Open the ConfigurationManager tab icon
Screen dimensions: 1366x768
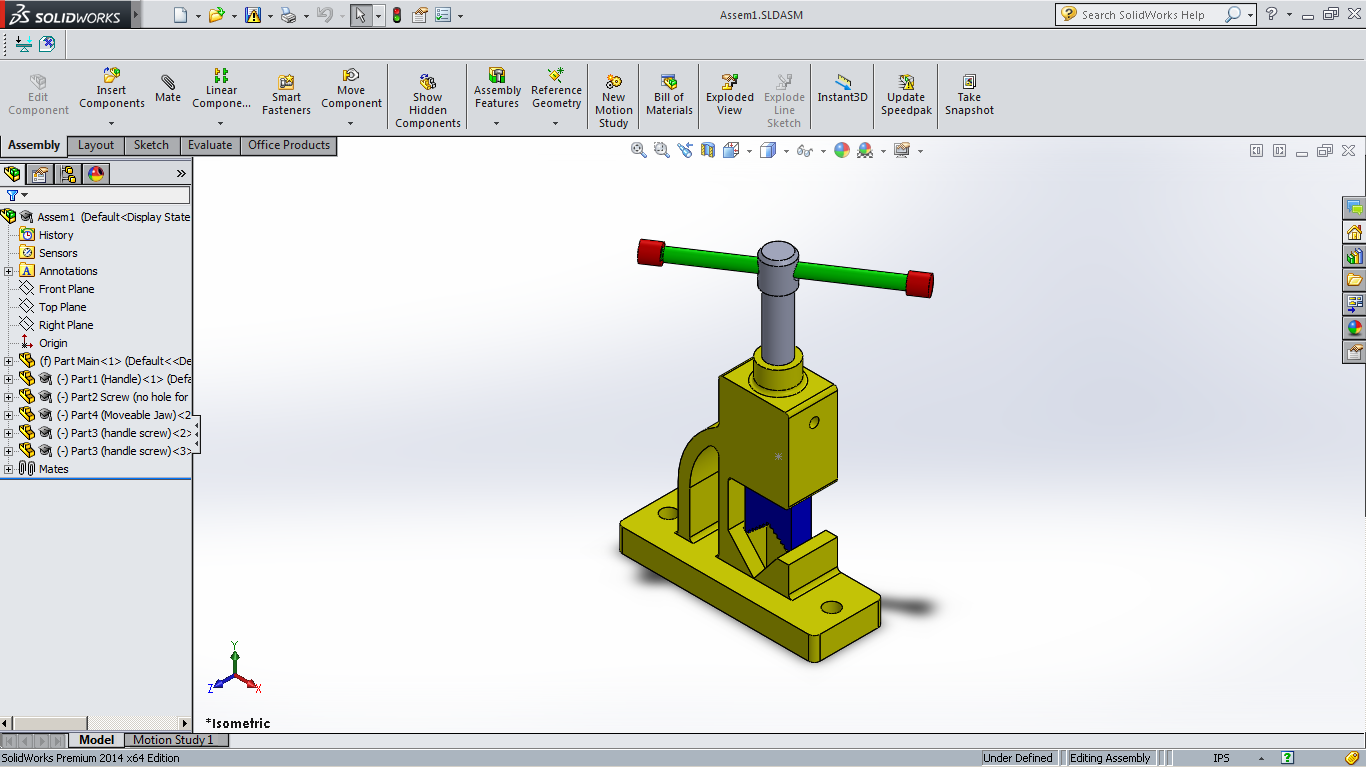[68, 174]
